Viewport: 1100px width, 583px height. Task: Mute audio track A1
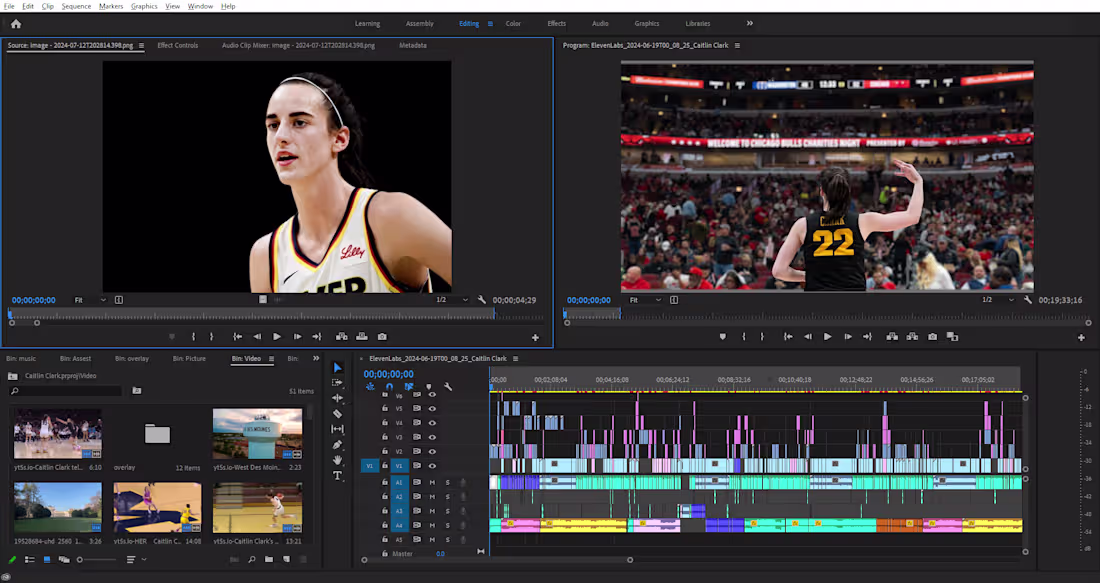pyautogui.click(x=432, y=482)
